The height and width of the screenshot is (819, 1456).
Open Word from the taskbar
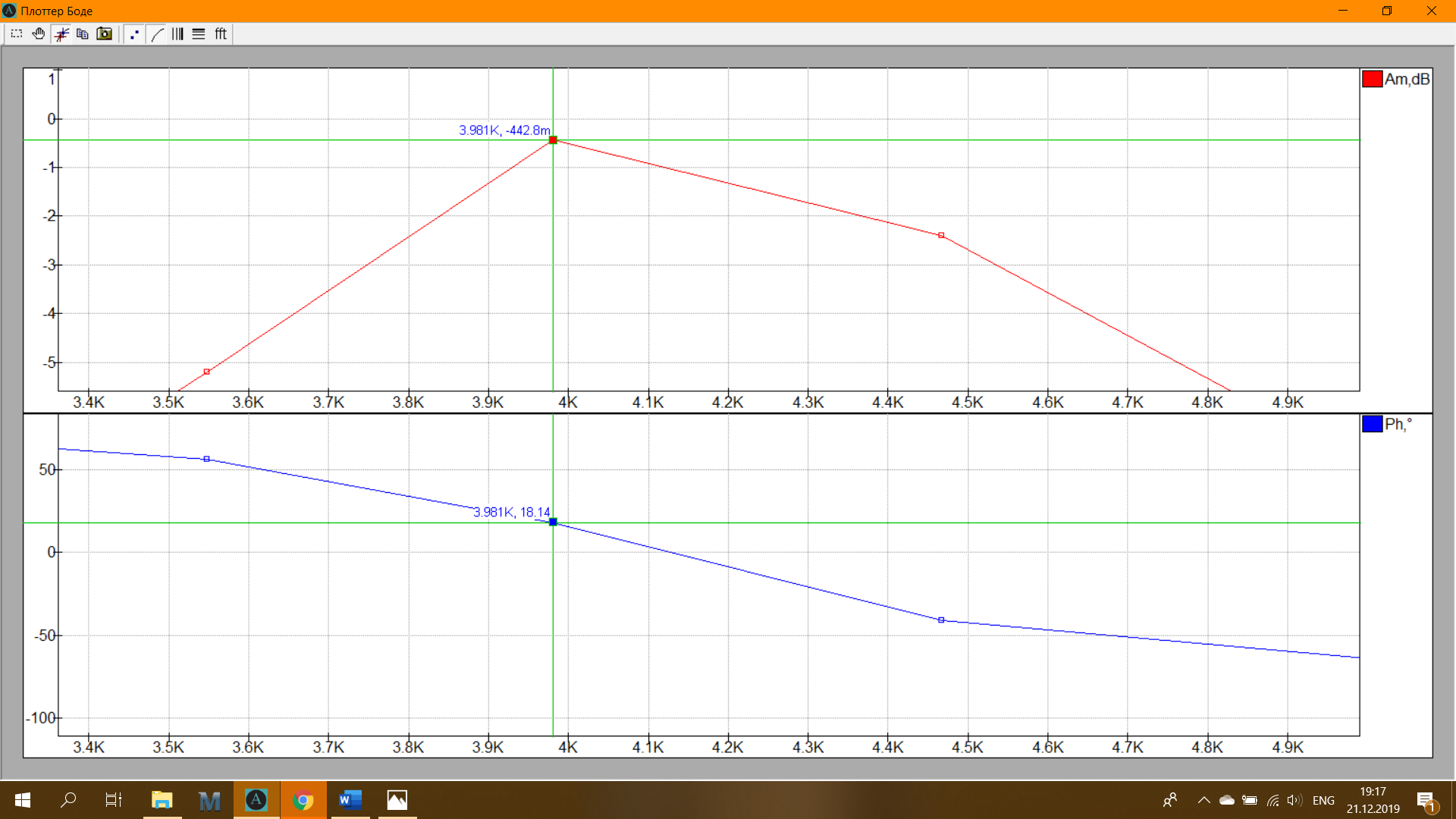click(350, 800)
